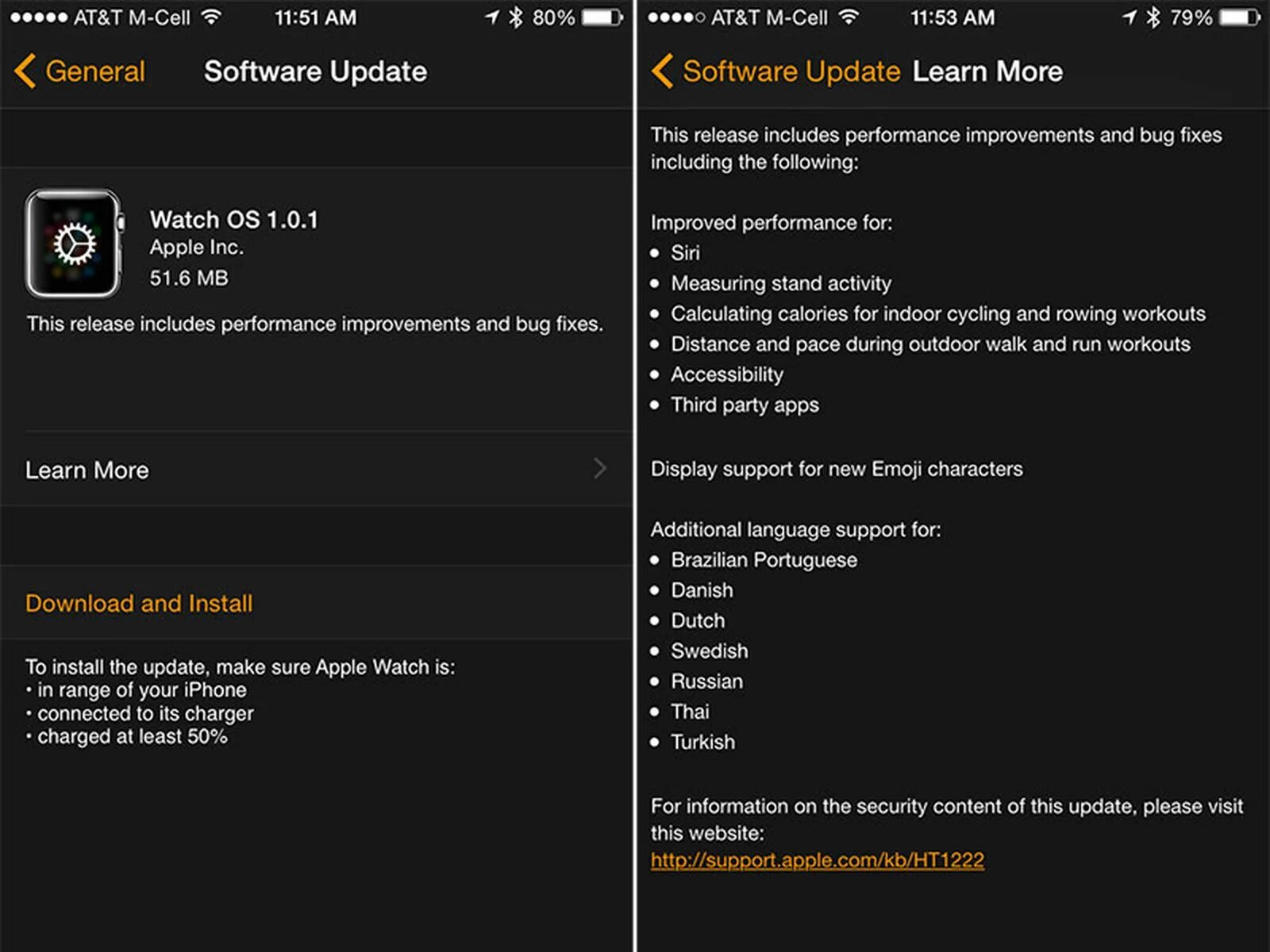Tap "charged at least 50%" requirement
The height and width of the screenshot is (952, 1270).
click(132, 737)
